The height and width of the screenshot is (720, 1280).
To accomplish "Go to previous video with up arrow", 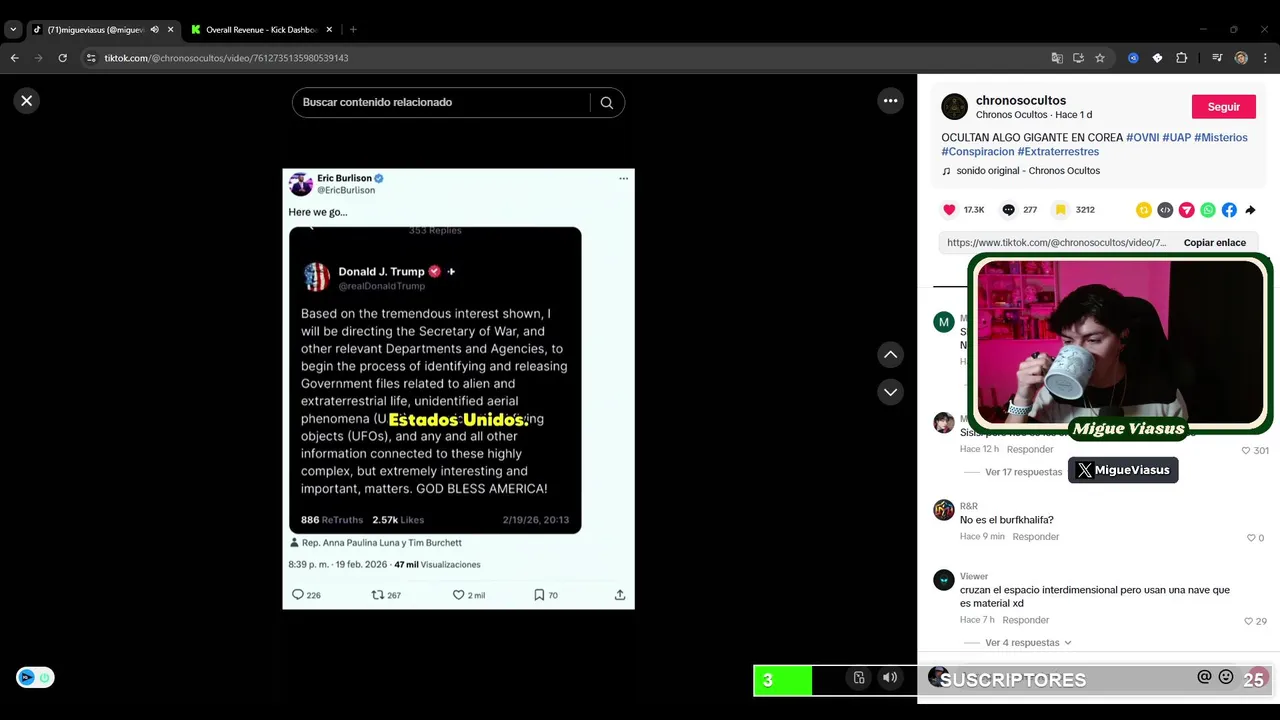I will pos(890,355).
